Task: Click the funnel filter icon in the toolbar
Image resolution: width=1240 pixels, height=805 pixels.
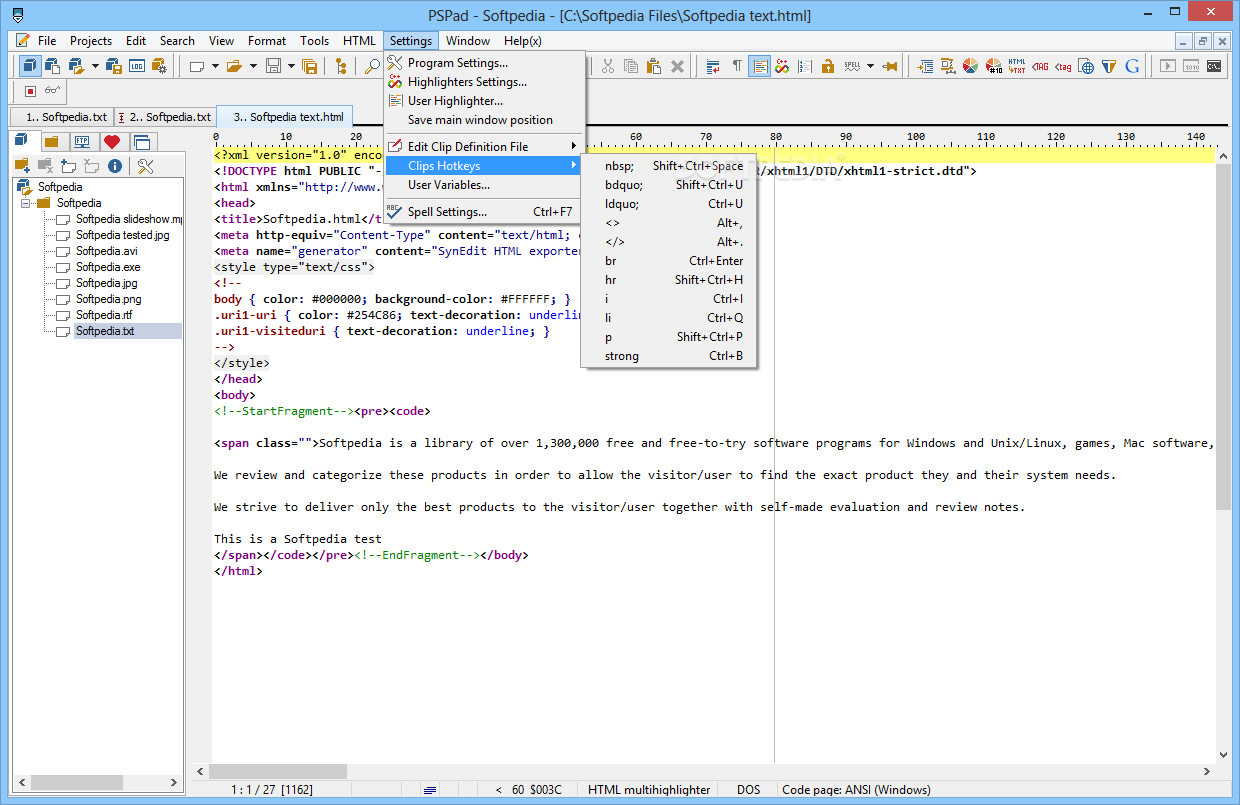Action: (1109, 66)
